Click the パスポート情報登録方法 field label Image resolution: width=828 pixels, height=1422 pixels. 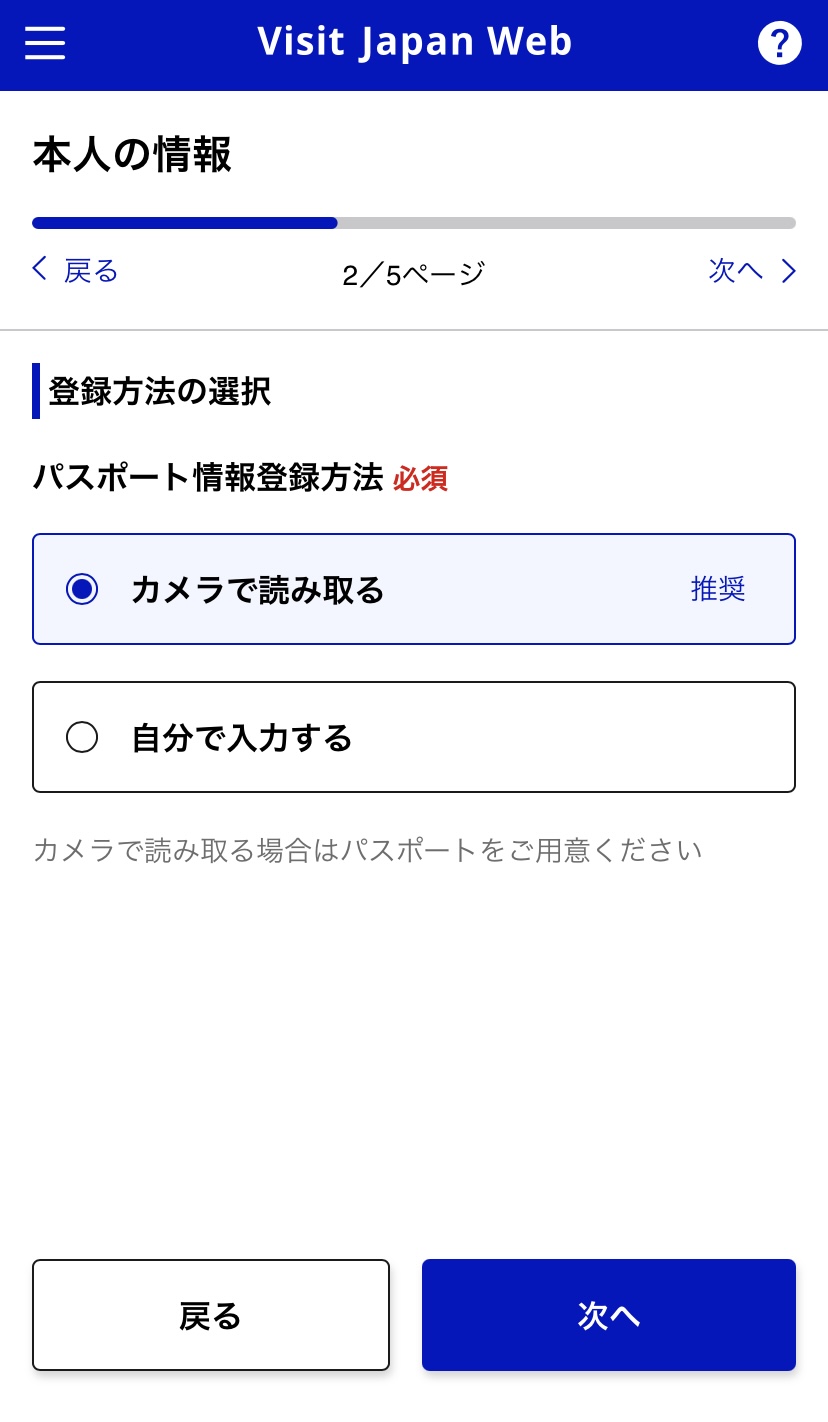click(208, 478)
